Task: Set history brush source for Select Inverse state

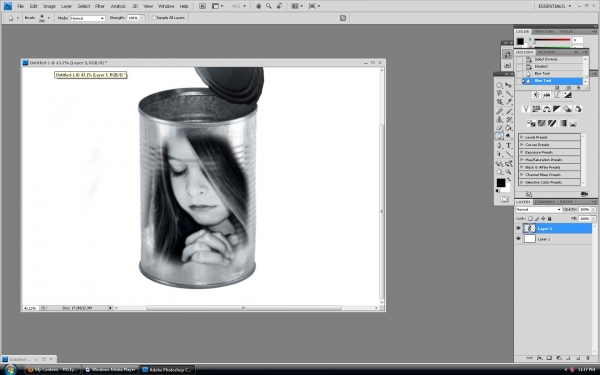Action: (519, 59)
